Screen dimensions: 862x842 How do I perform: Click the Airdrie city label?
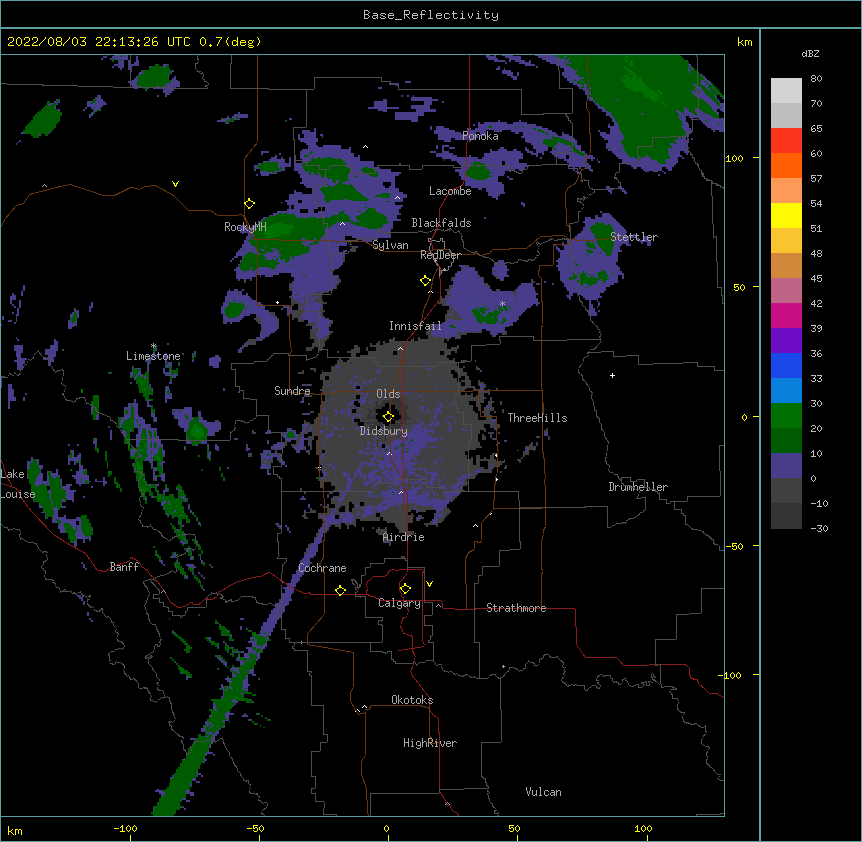404,537
